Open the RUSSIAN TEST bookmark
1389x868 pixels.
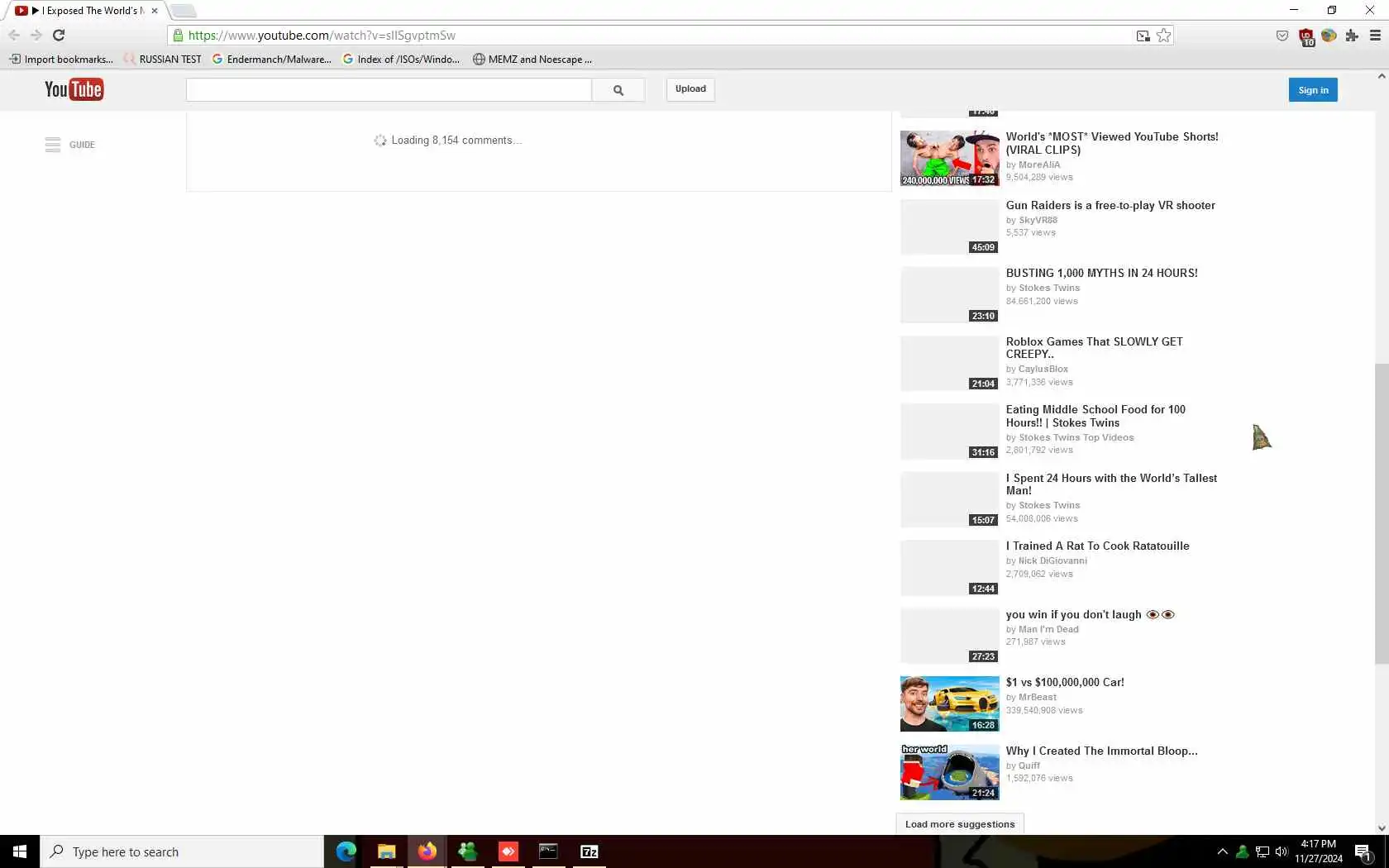[x=163, y=60]
